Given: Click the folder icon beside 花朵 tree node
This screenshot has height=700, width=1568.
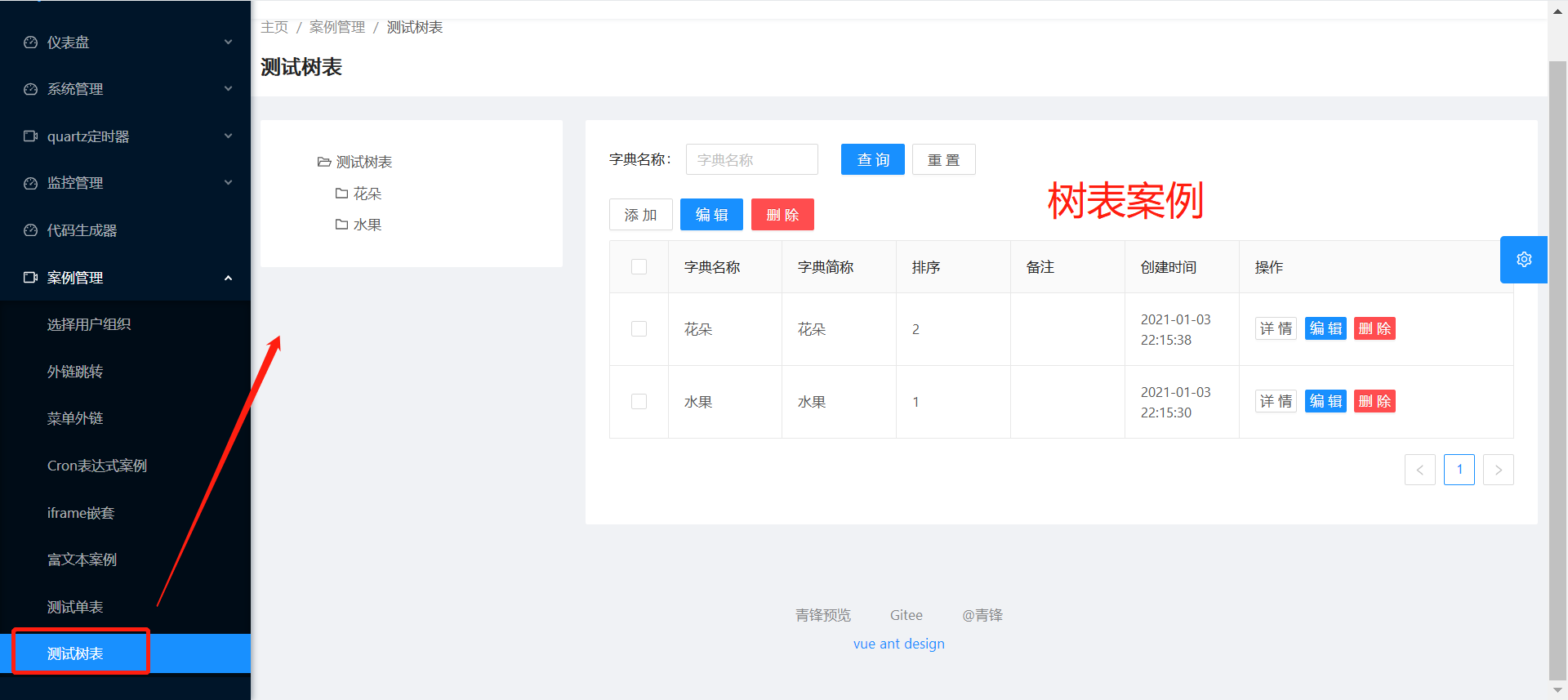Looking at the screenshot, I should 341,194.
